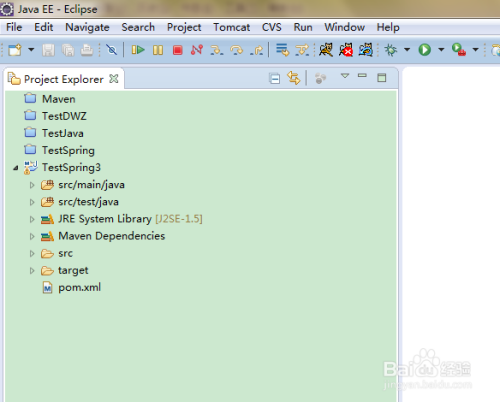The width and height of the screenshot is (500, 402).
Task: Click the Suspend debug icon
Action: coord(158,50)
